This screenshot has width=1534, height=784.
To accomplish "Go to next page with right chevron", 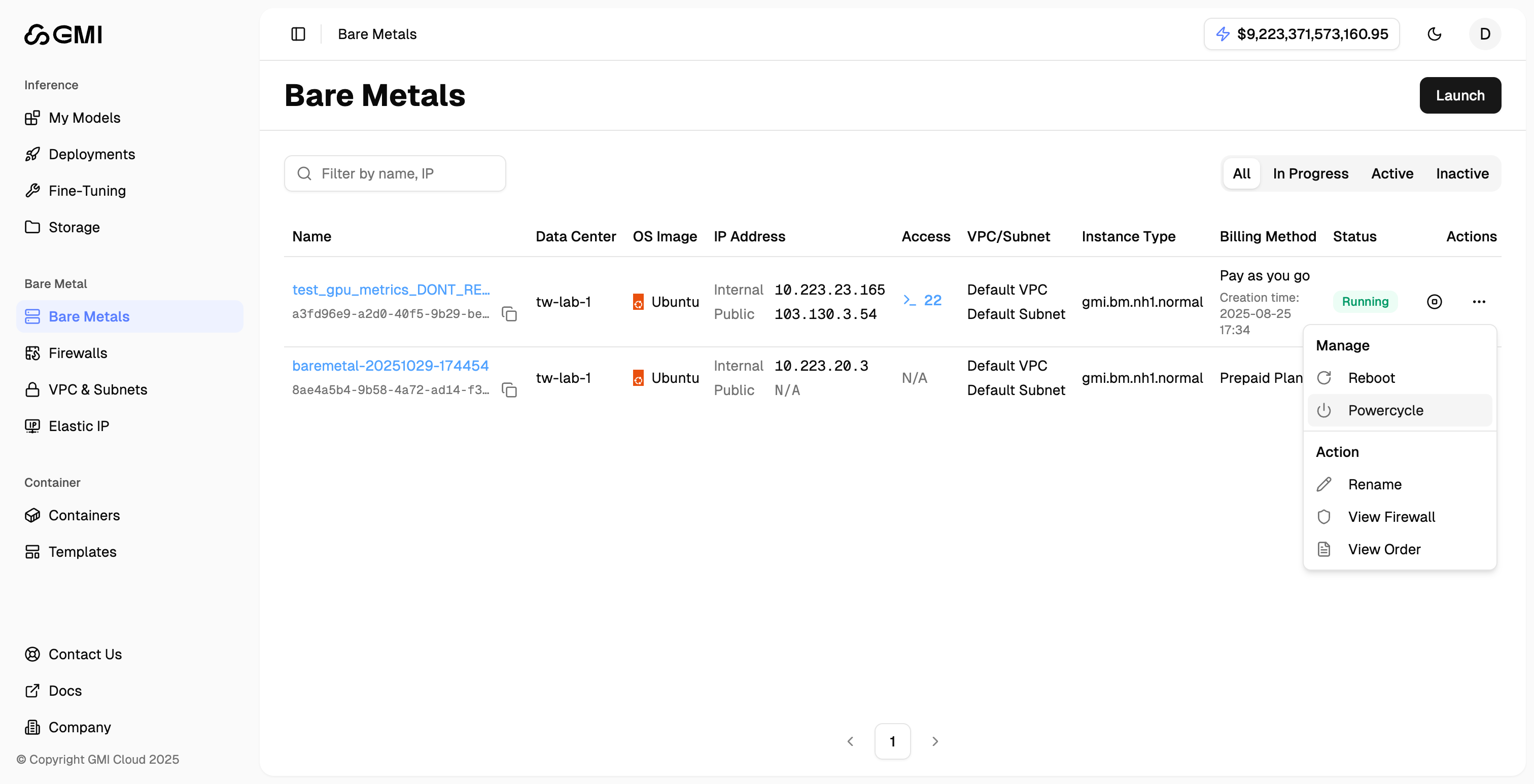I will (x=934, y=741).
